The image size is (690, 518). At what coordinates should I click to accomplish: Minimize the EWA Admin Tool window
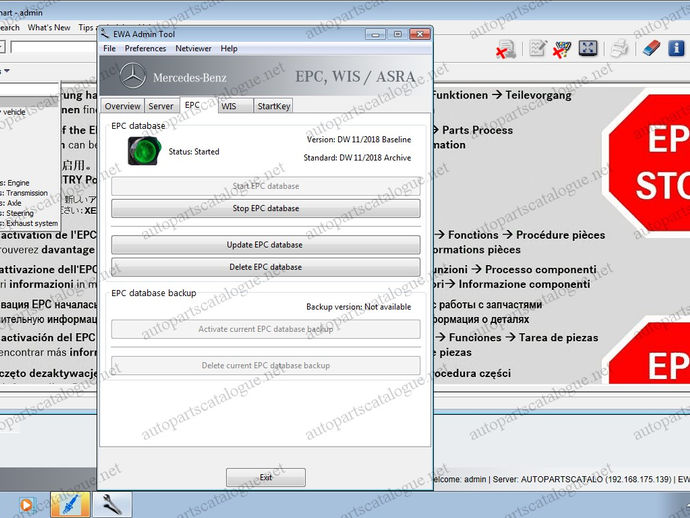(375, 34)
